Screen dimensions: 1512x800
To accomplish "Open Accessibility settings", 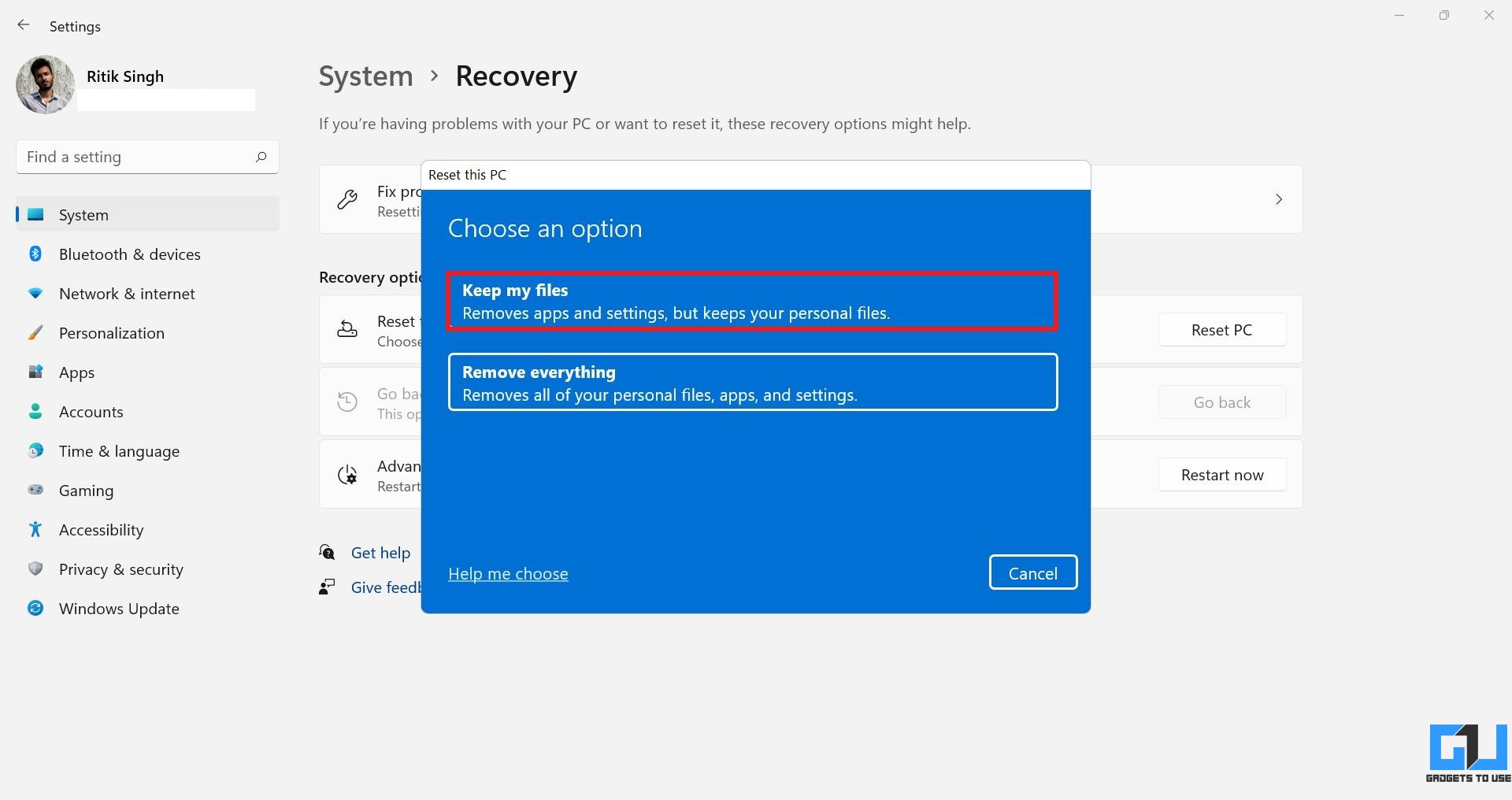I will (147, 529).
